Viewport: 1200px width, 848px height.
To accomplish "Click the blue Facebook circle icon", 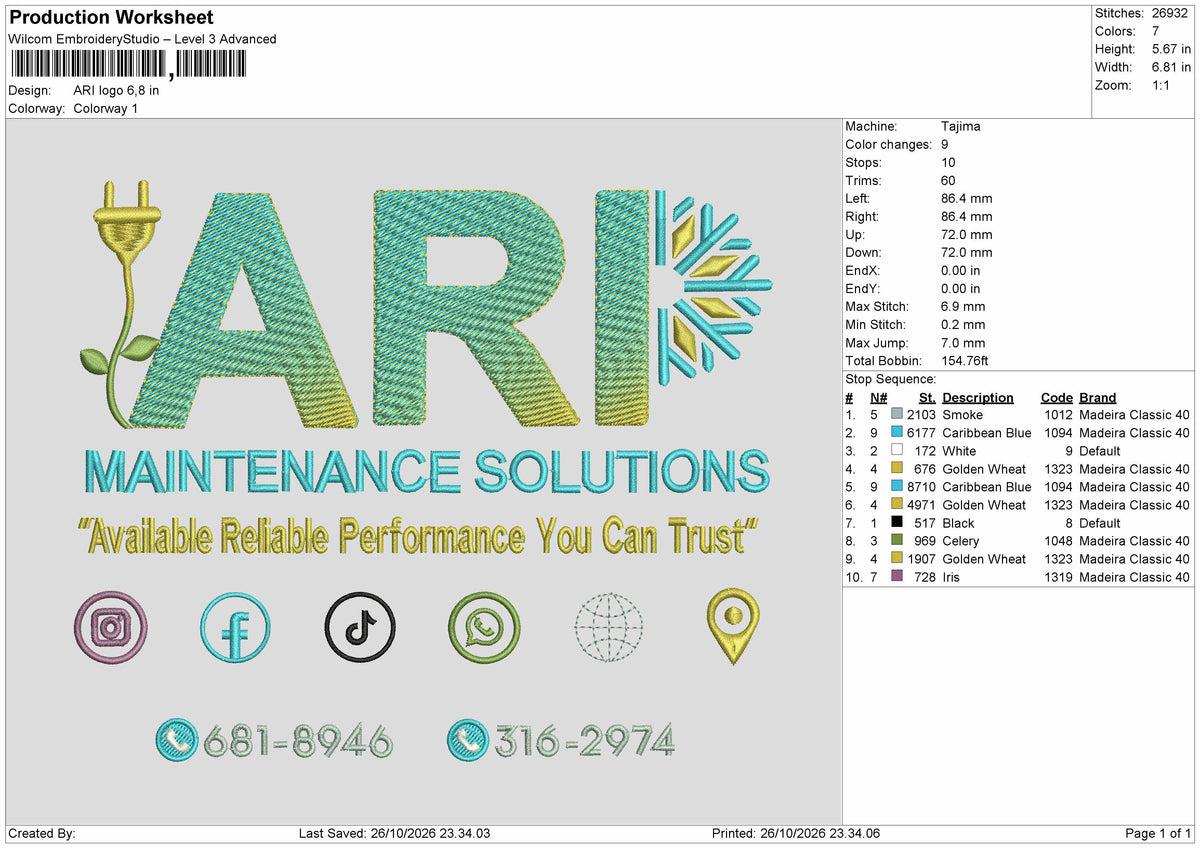I will (236, 627).
